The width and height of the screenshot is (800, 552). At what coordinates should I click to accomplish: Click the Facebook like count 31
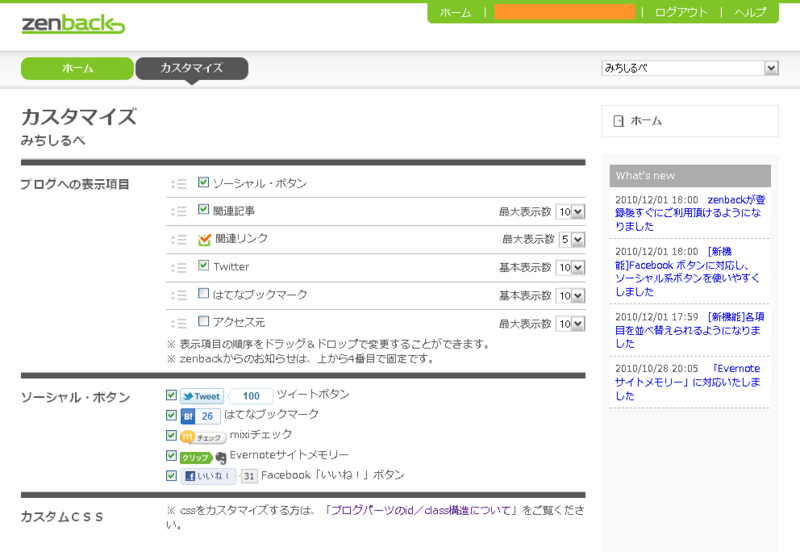248,476
